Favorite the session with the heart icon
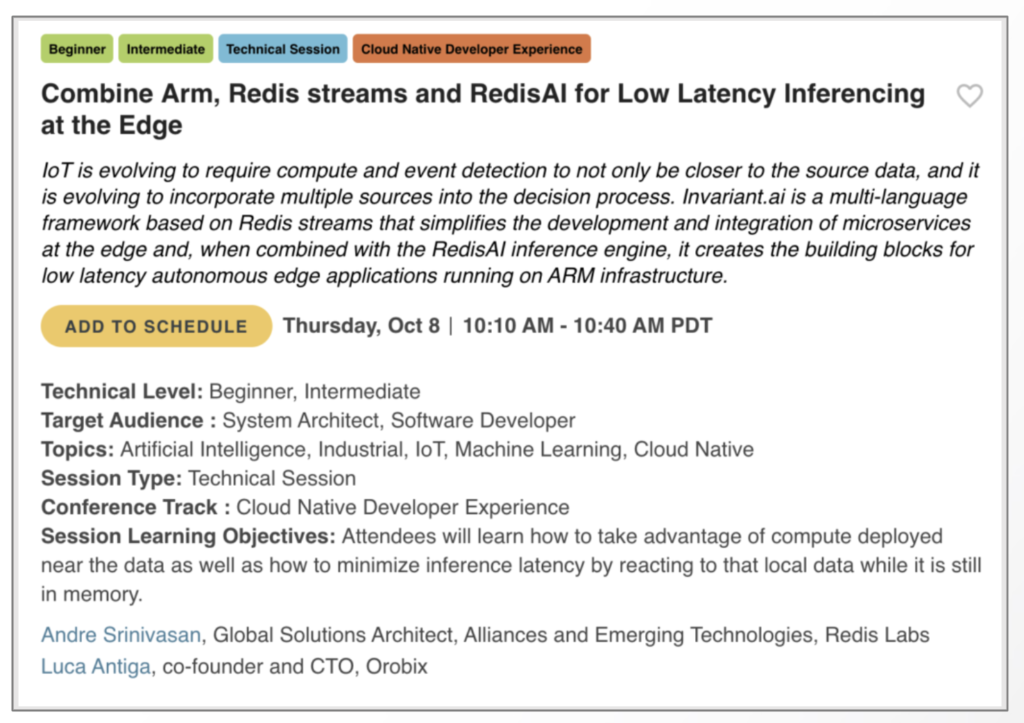1024x723 pixels. click(969, 96)
